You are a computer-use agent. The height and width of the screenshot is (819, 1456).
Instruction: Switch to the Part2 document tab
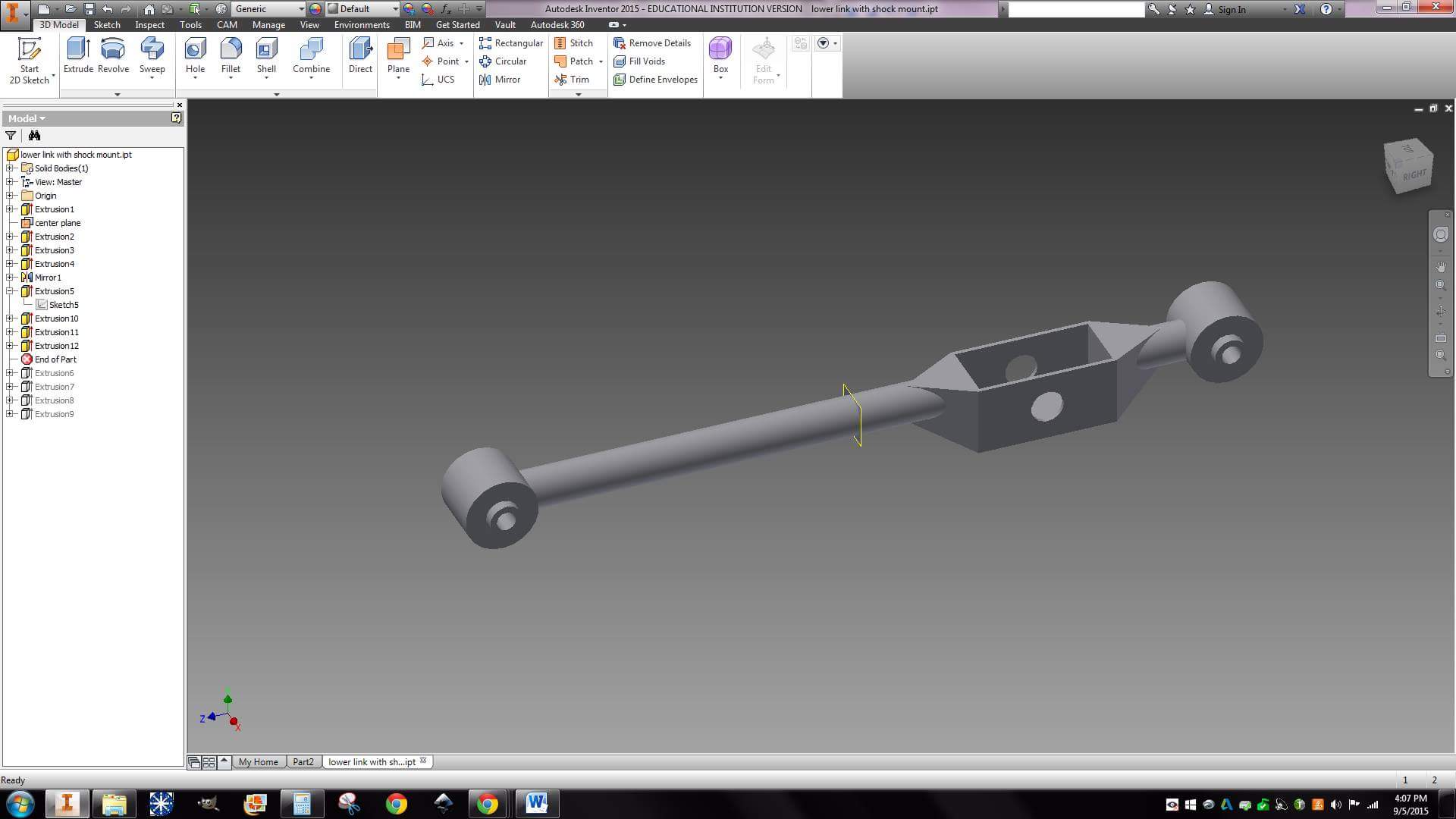click(303, 762)
